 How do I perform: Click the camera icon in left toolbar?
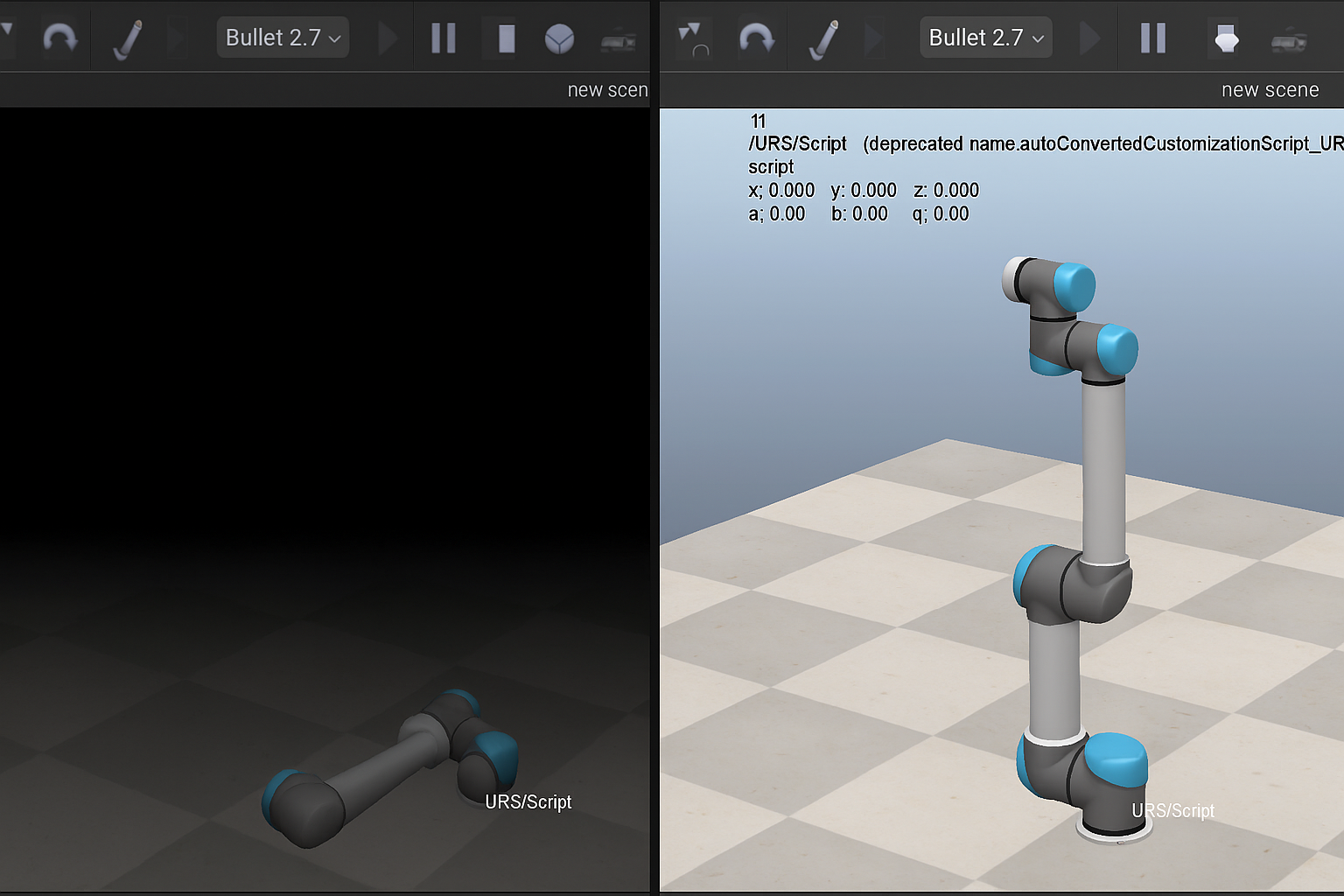[619, 40]
